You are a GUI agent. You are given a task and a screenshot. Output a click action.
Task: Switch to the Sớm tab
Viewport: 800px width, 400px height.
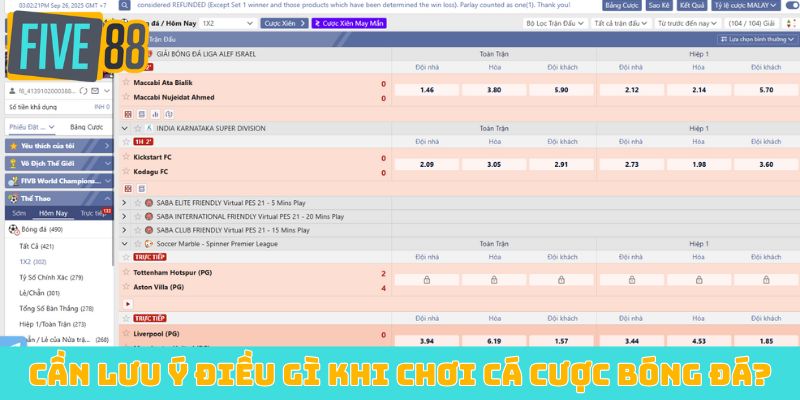click(19, 213)
